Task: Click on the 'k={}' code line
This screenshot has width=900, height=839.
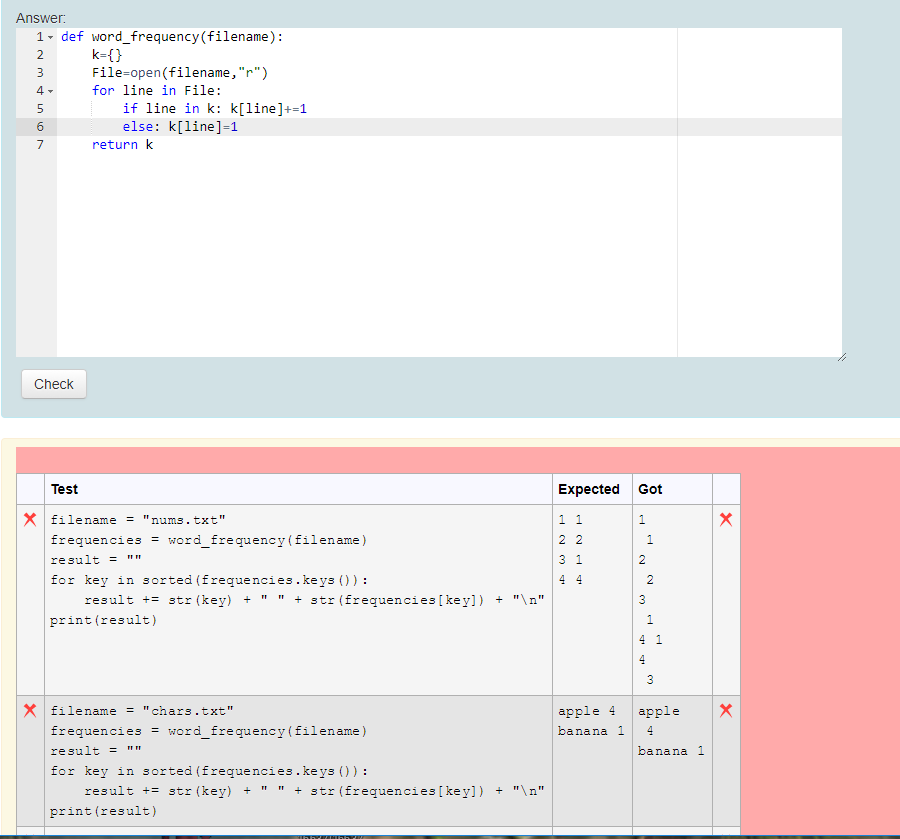Action: click(x=106, y=55)
